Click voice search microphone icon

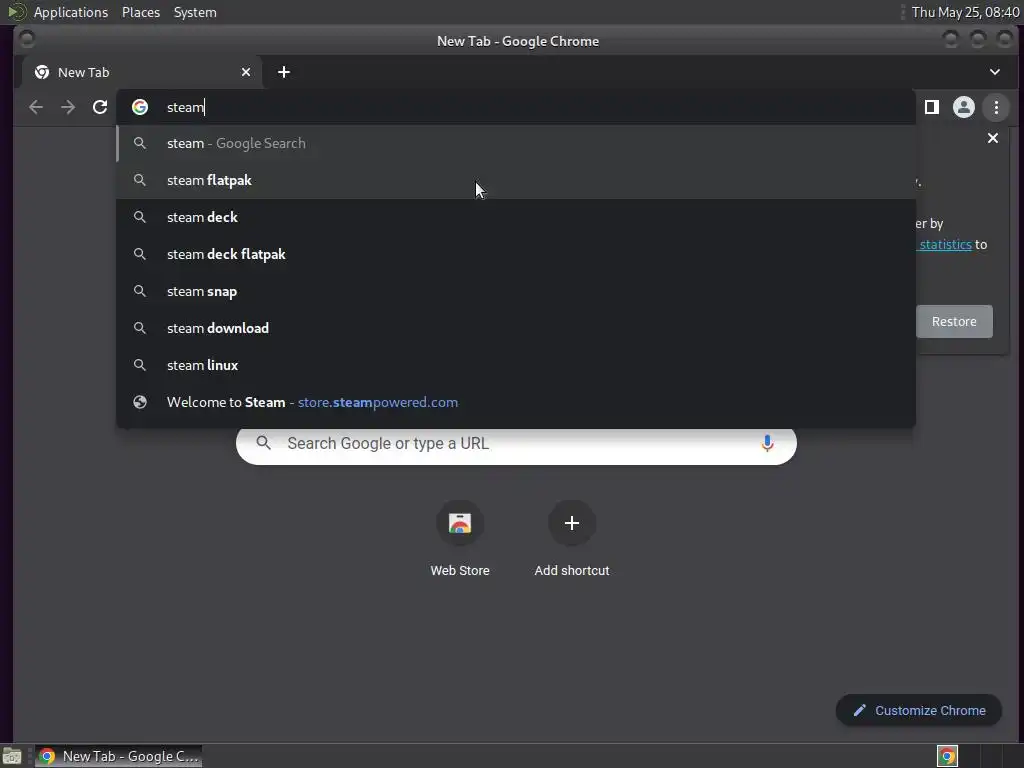pyautogui.click(x=767, y=443)
